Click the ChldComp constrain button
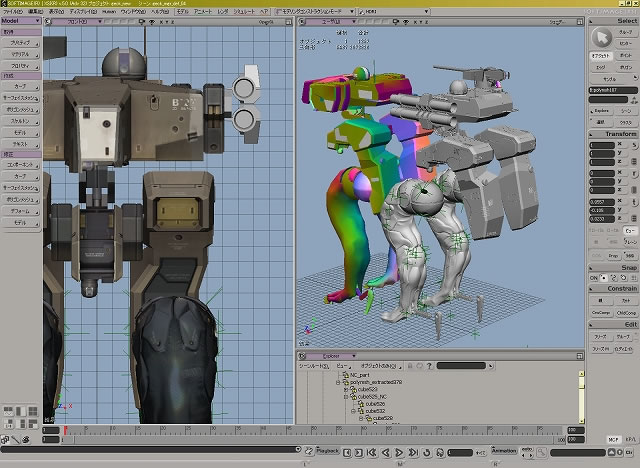 click(624, 312)
